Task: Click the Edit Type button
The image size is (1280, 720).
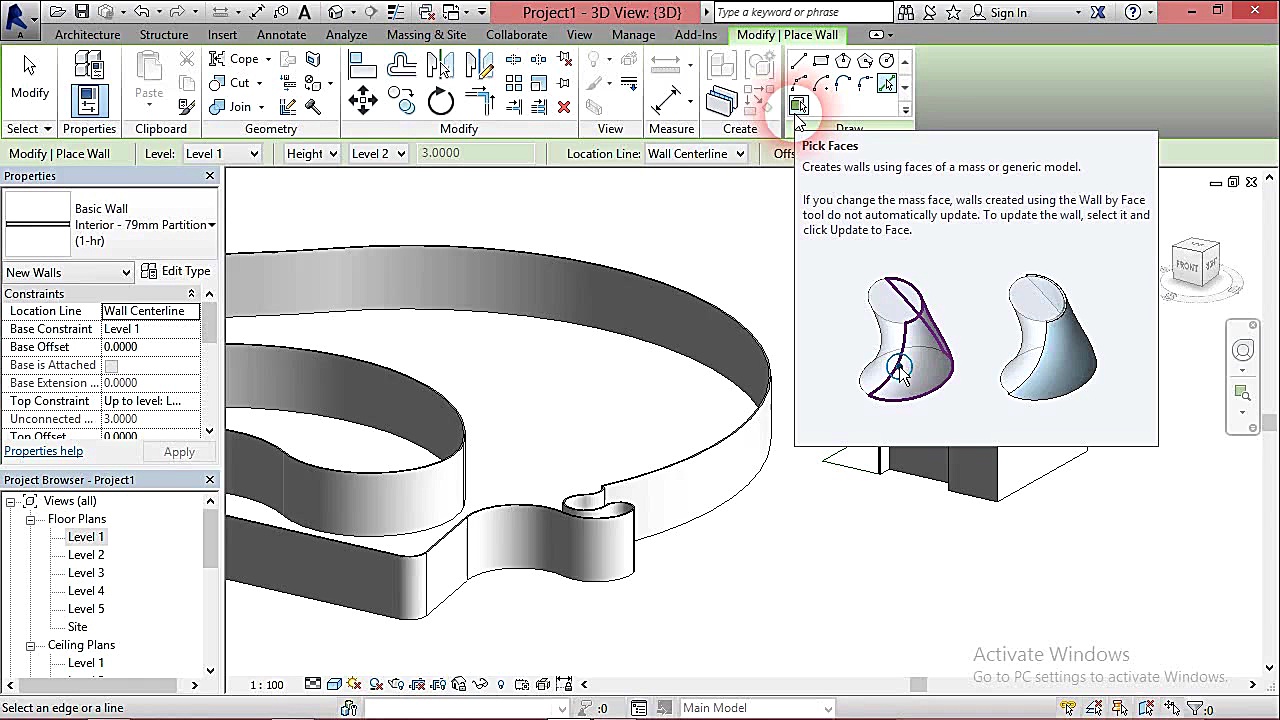Action: [176, 271]
